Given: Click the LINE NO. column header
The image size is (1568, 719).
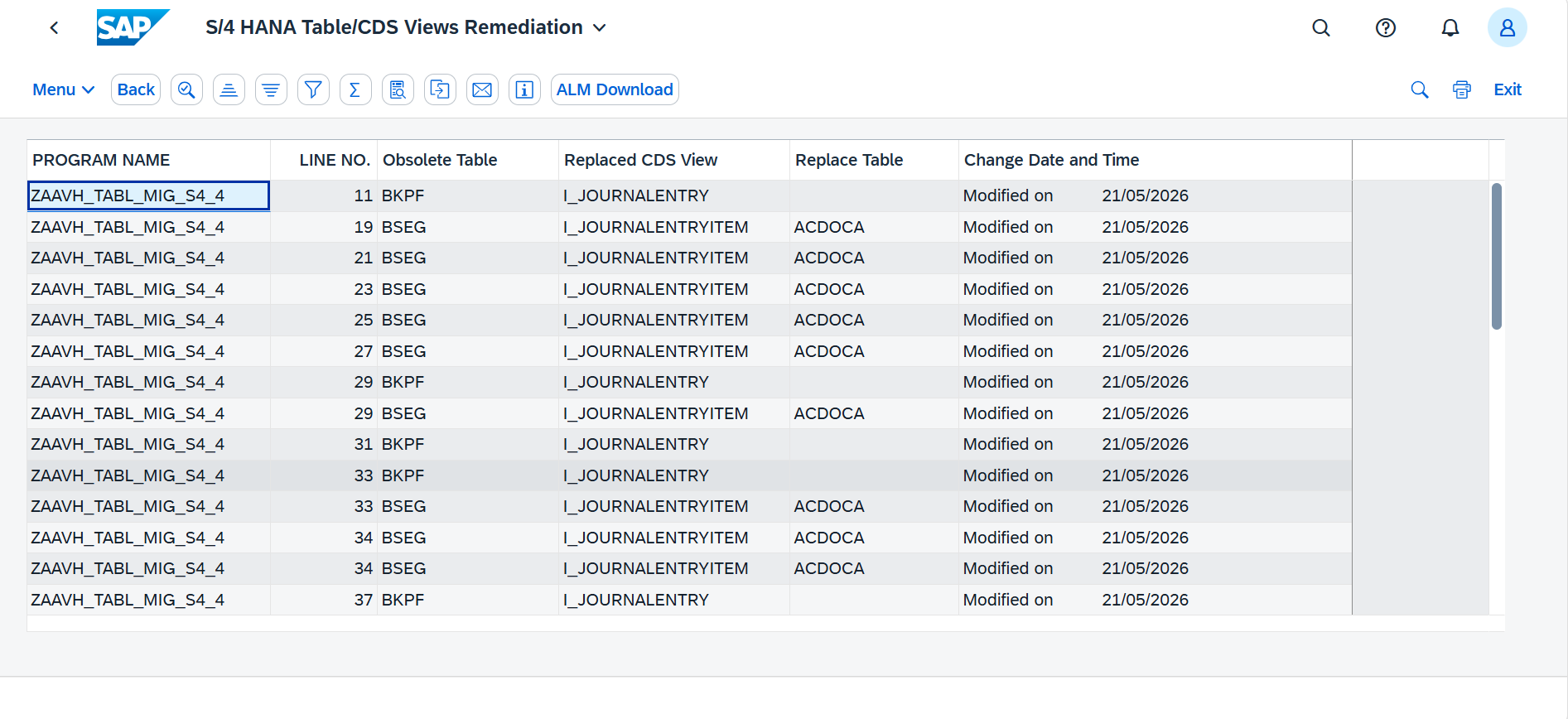Looking at the screenshot, I should (324, 160).
